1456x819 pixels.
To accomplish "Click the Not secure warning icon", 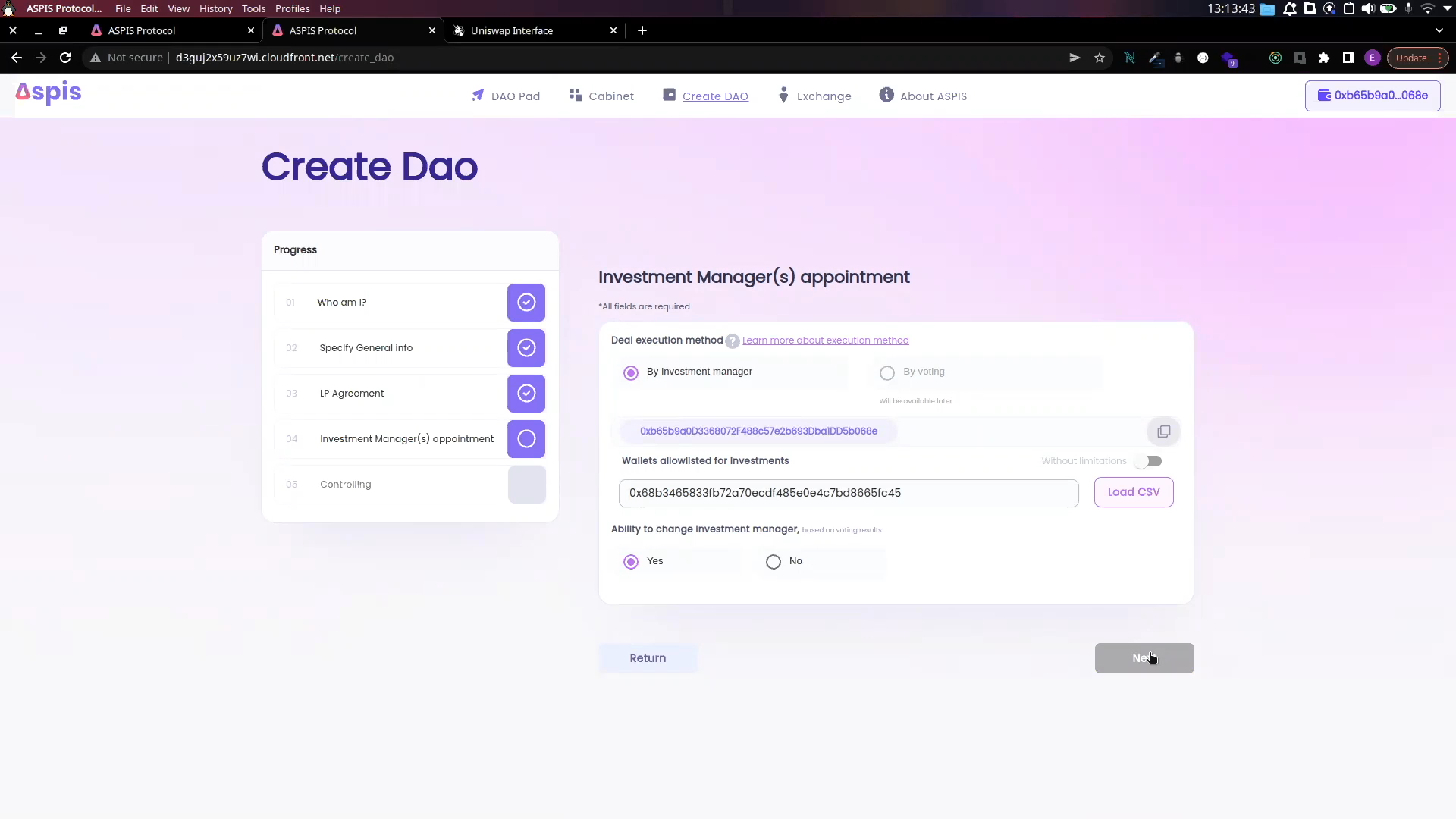I will 96,58.
